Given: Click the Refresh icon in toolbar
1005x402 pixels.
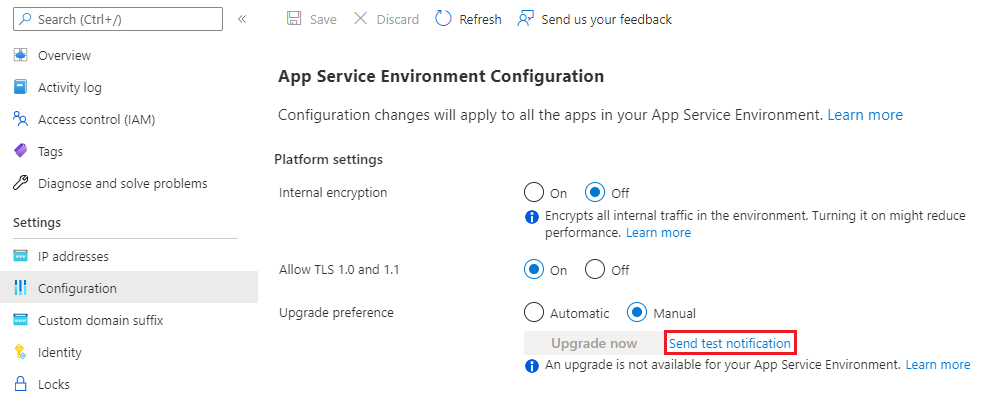Looking at the screenshot, I should pos(444,19).
